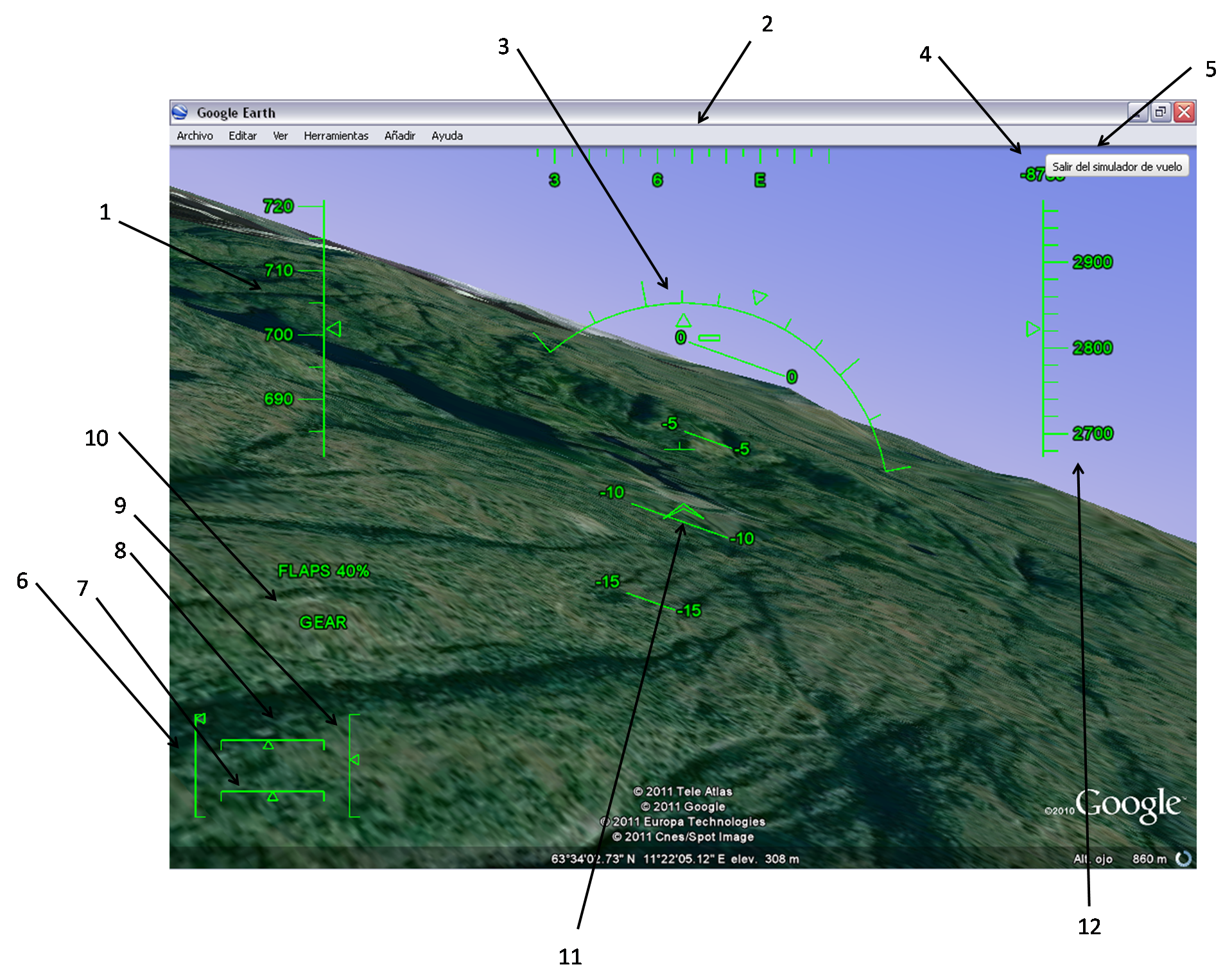This screenshot has width=1232, height=976.
Task: Click the flight path chevron marker
Action: click(684, 512)
